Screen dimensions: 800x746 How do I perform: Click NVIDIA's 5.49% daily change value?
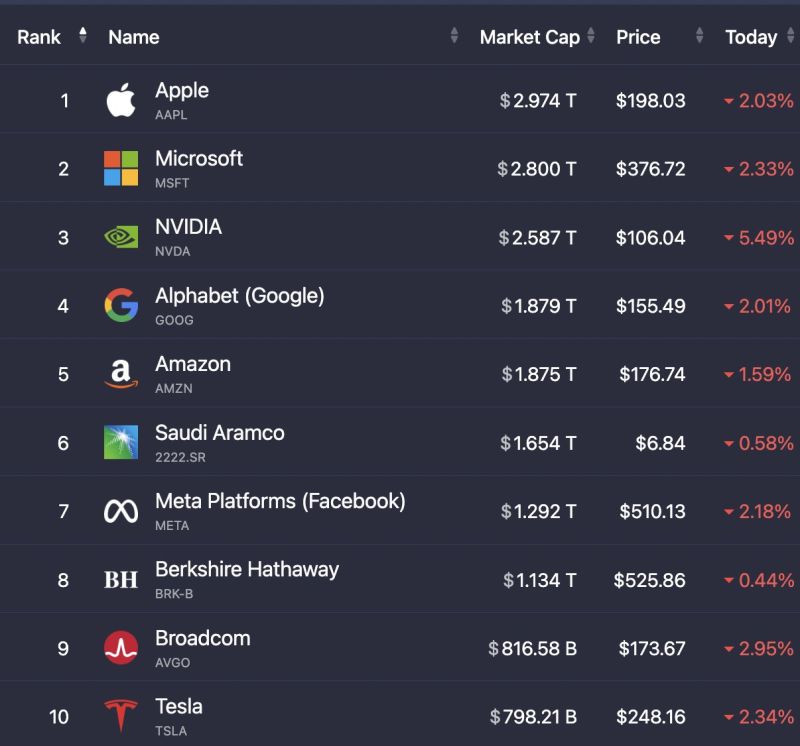[766, 237]
